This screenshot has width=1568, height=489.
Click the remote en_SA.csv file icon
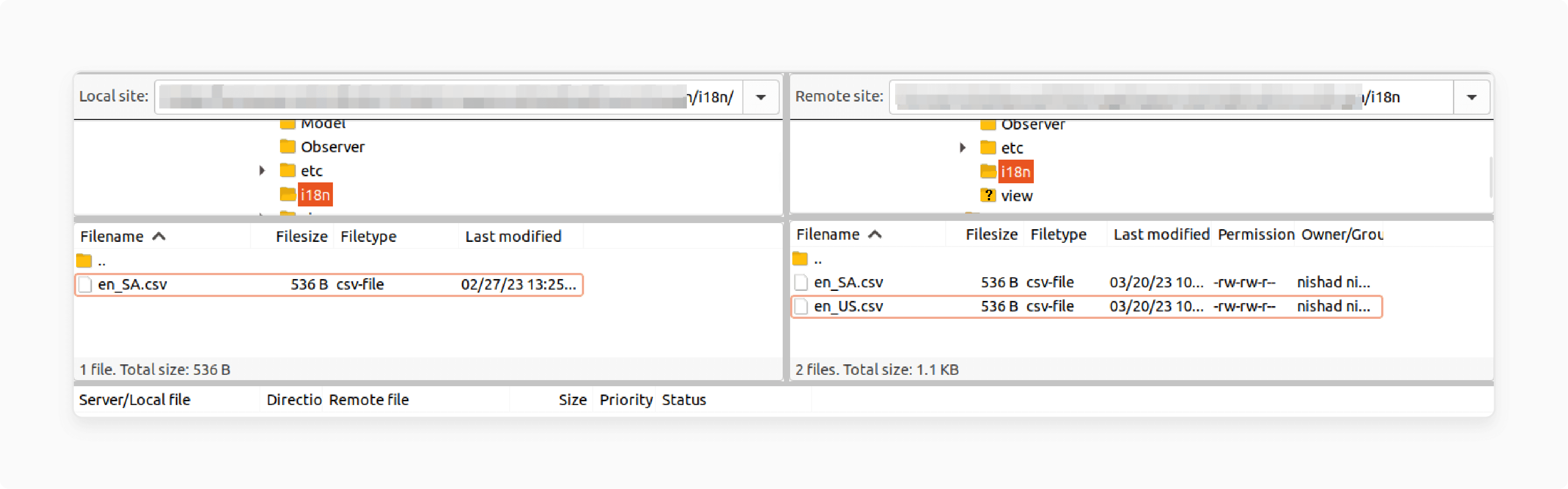pos(801,283)
